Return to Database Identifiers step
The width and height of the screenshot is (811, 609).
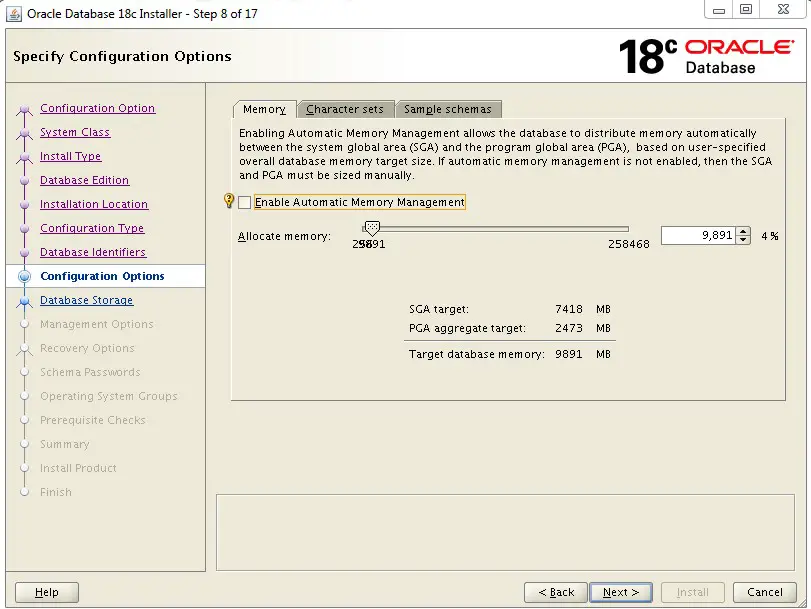click(x=93, y=252)
